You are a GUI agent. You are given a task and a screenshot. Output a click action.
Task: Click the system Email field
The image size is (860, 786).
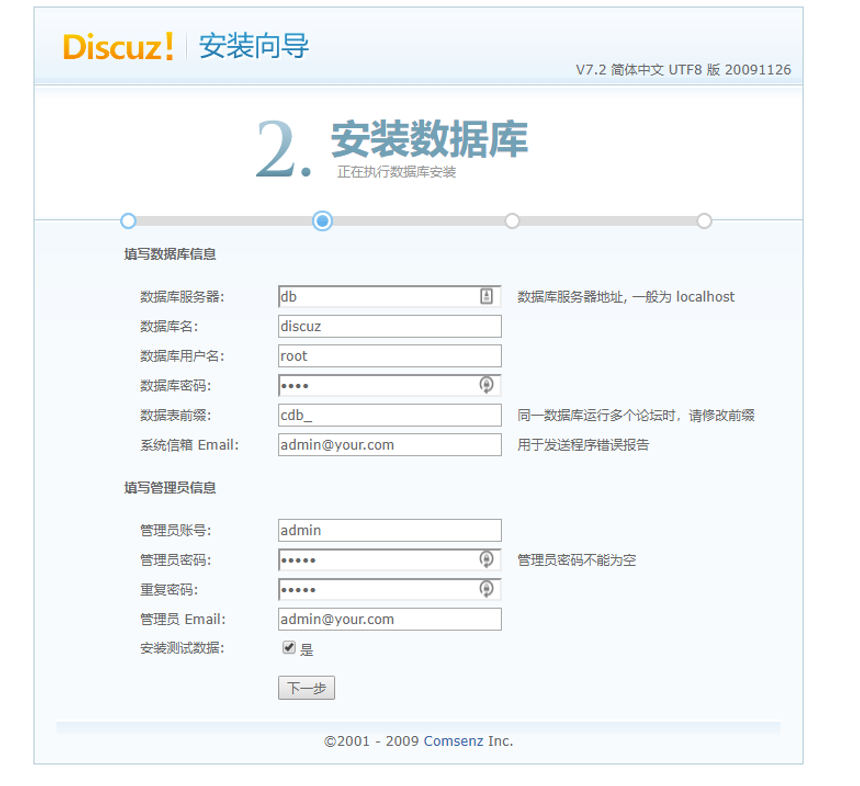(x=389, y=445)
